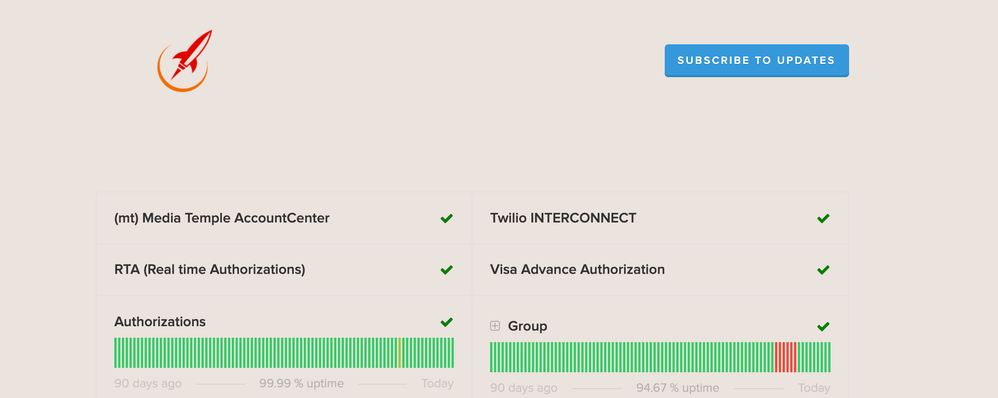Click the Group row status checkmark
Image resolution: width=998 pixels, height=398 pixels.
824,327
